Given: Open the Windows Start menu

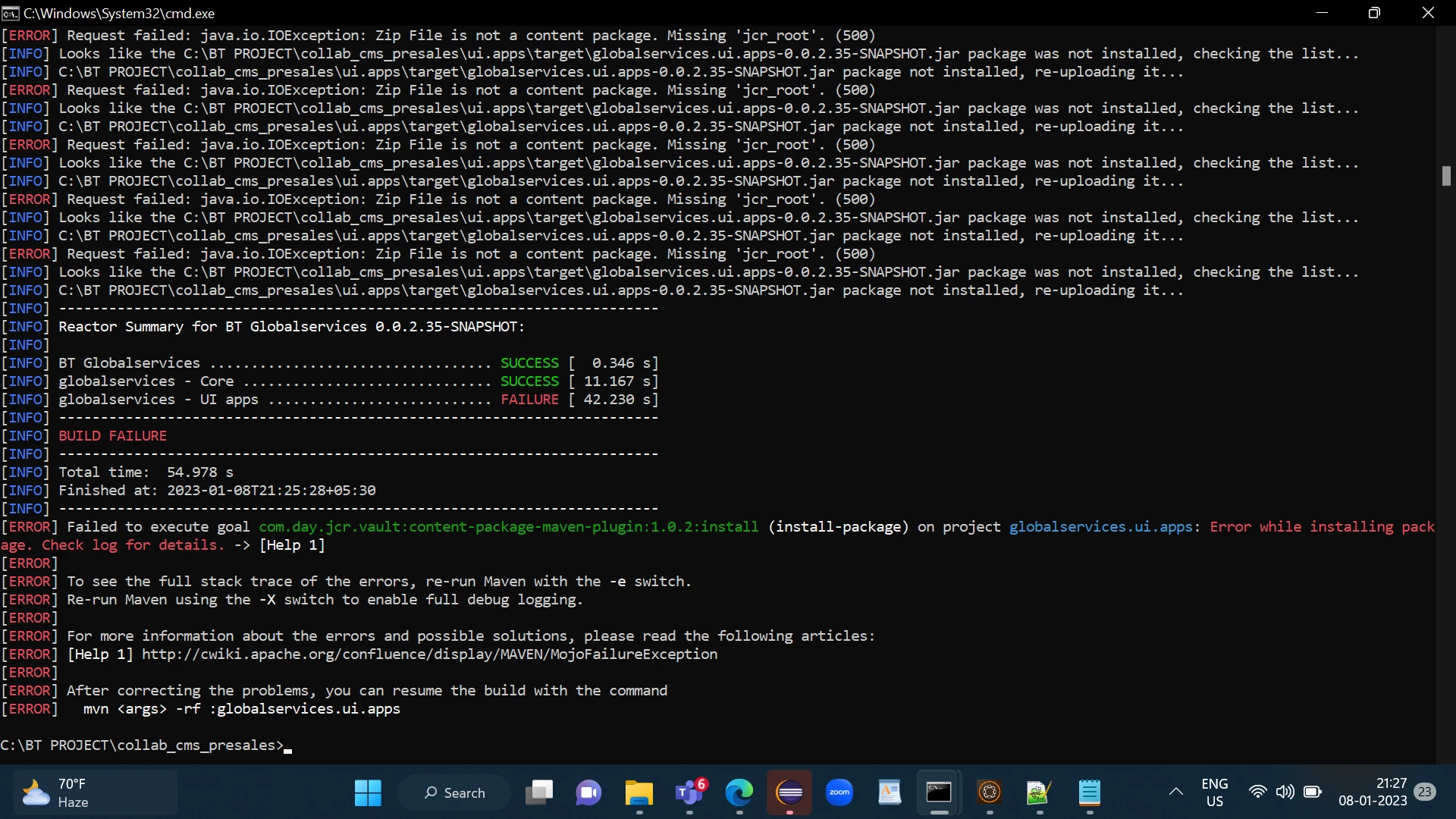Looking at the screenshot, I should click(x=368, y=792).
